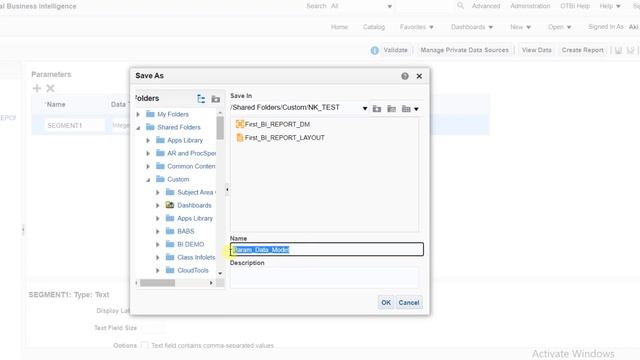Click folder tree scroll down arrow
The width and height of the screenshot is (640, 360).
click(220, 273)
